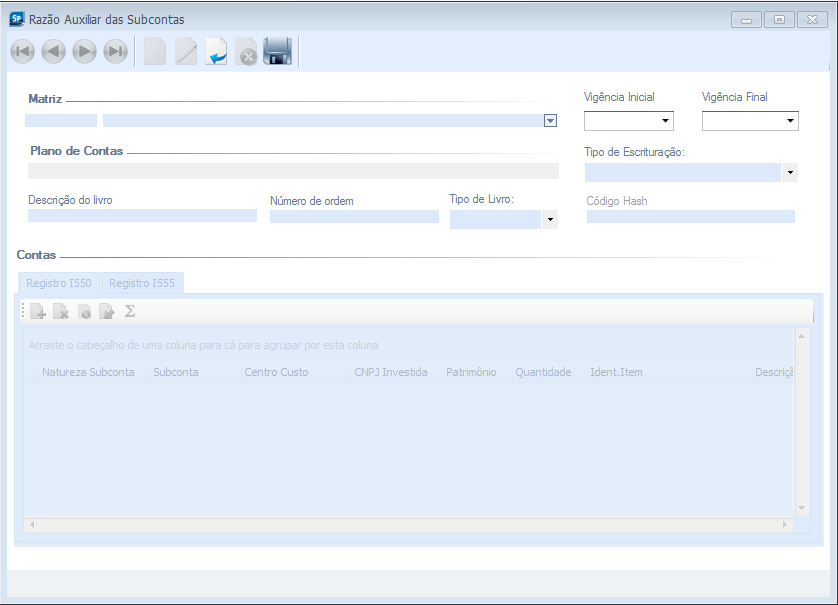Click the save floppy disk icon
Screen dimensions: 838x605
(x=277, y=52)
